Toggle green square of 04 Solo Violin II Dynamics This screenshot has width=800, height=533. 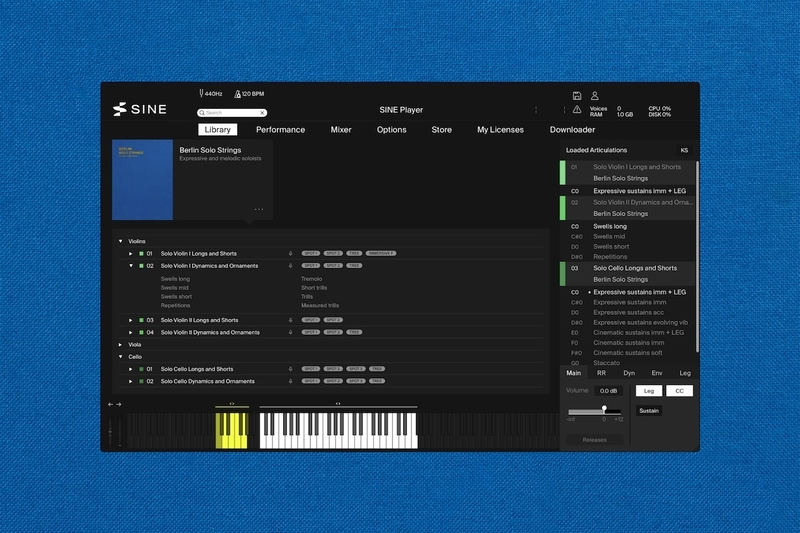coord(141,333)
